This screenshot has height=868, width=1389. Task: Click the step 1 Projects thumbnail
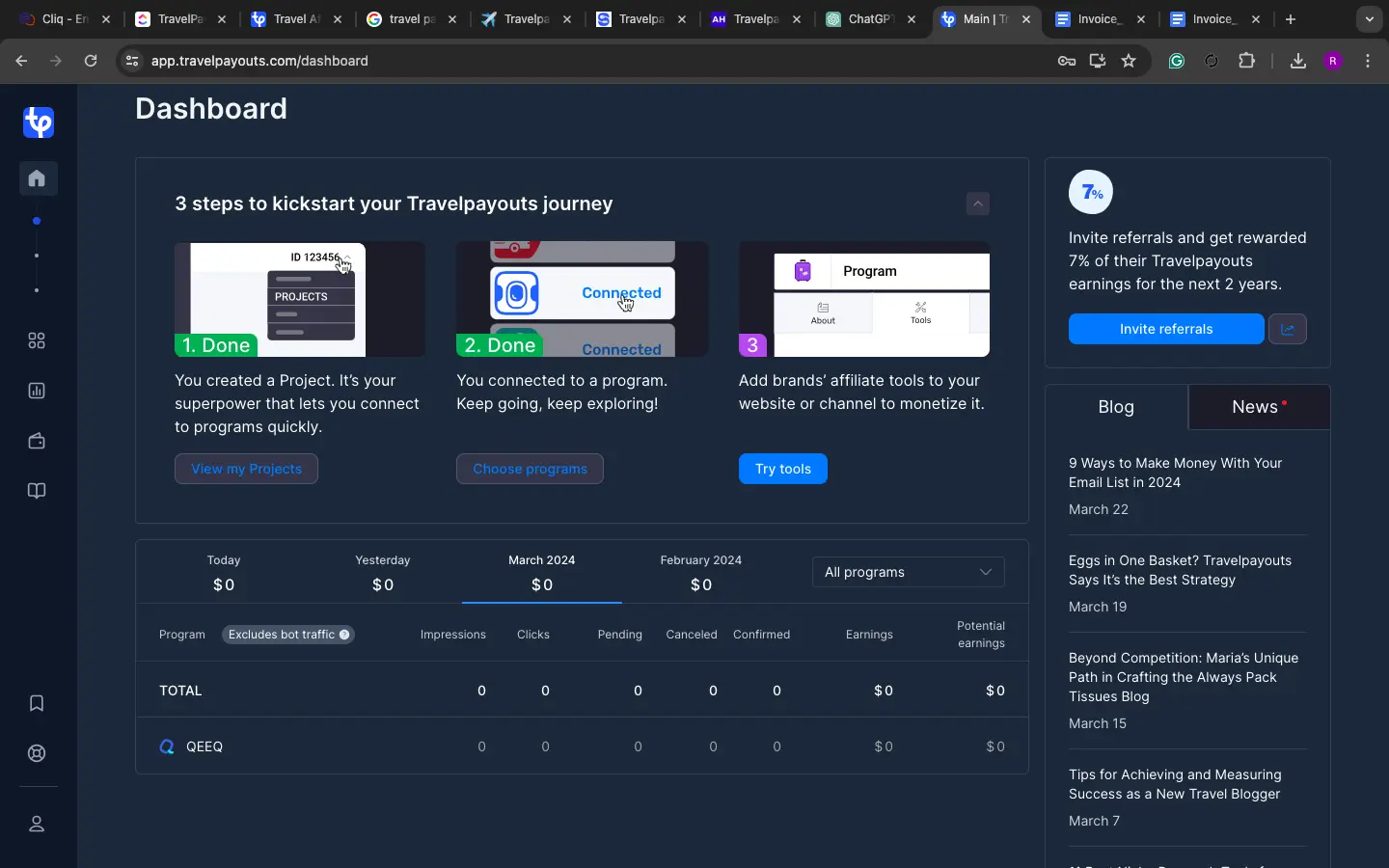[x=300, y=299]
